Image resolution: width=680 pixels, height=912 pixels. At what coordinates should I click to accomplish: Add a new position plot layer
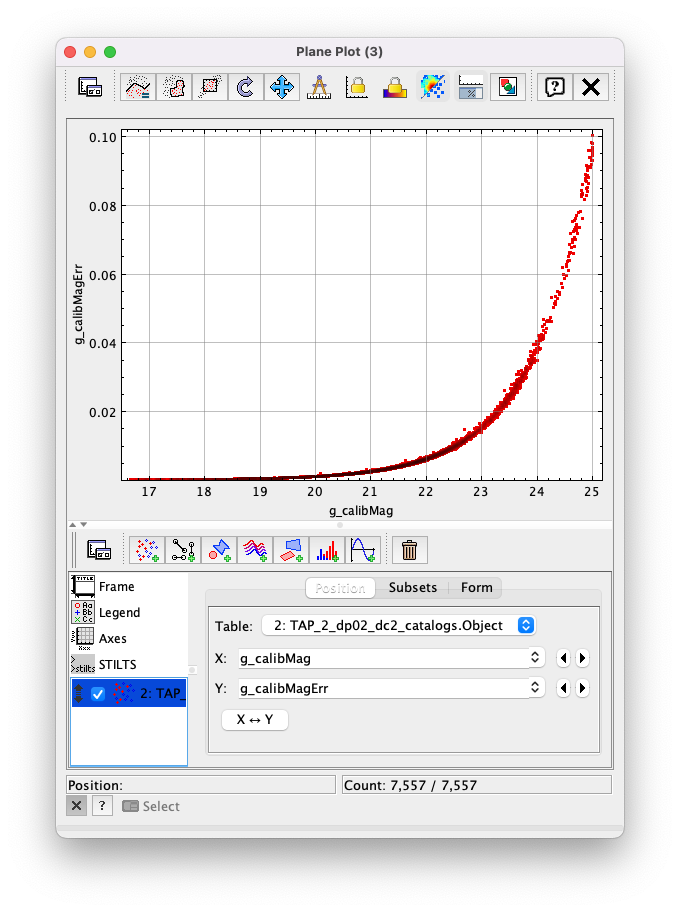pyautogui.click(x=147, y=550)
